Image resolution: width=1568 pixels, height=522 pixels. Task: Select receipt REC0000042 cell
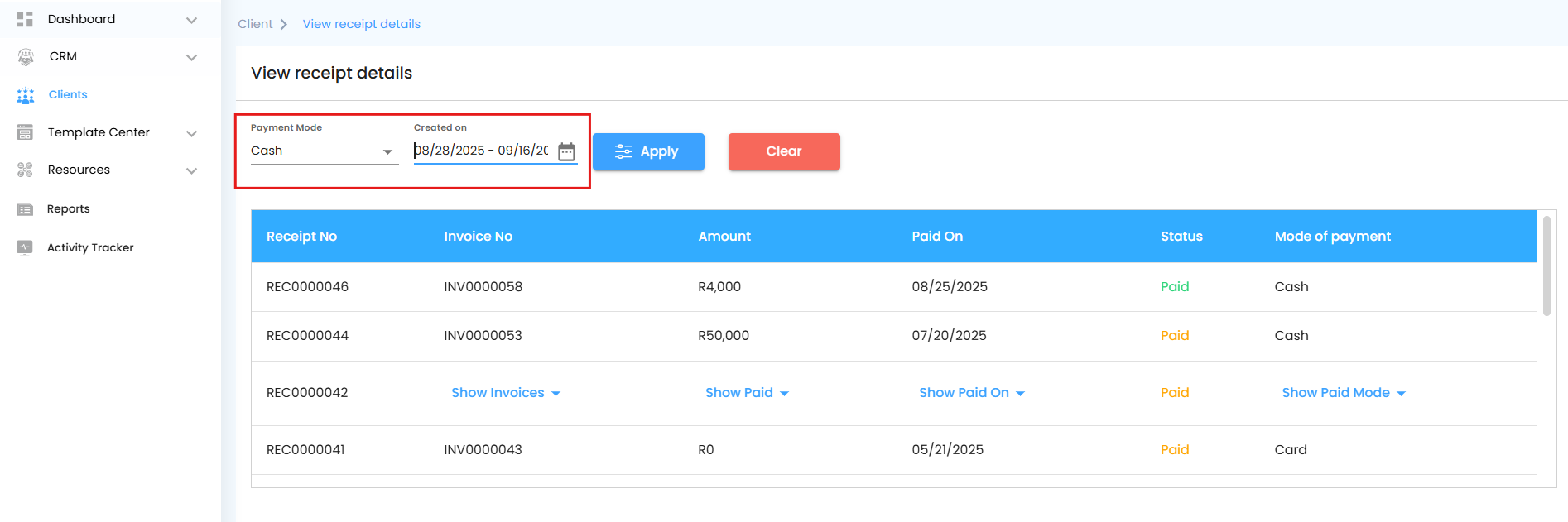click(307, 392)
